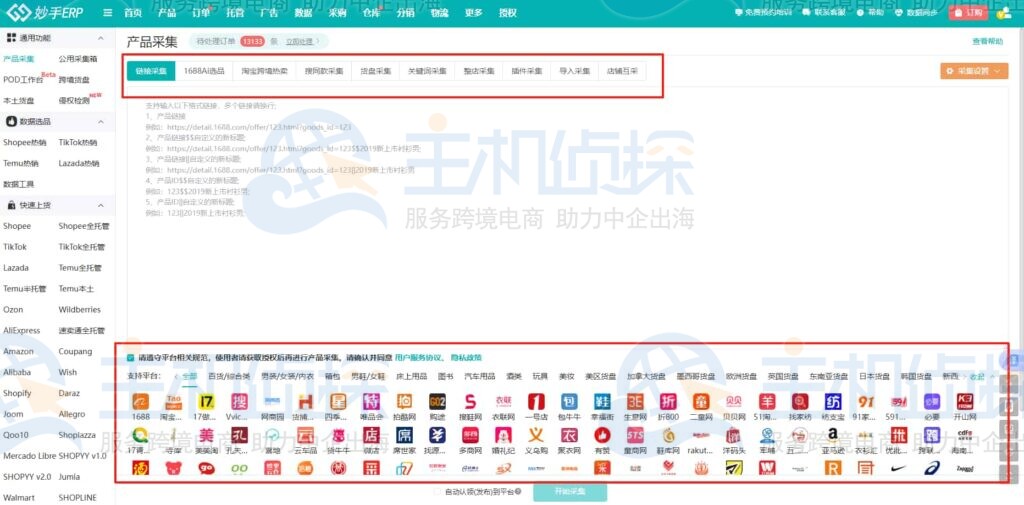1024x505 pixels.
Task: Click the 折800 platform icon
Action: pos(668,401)
